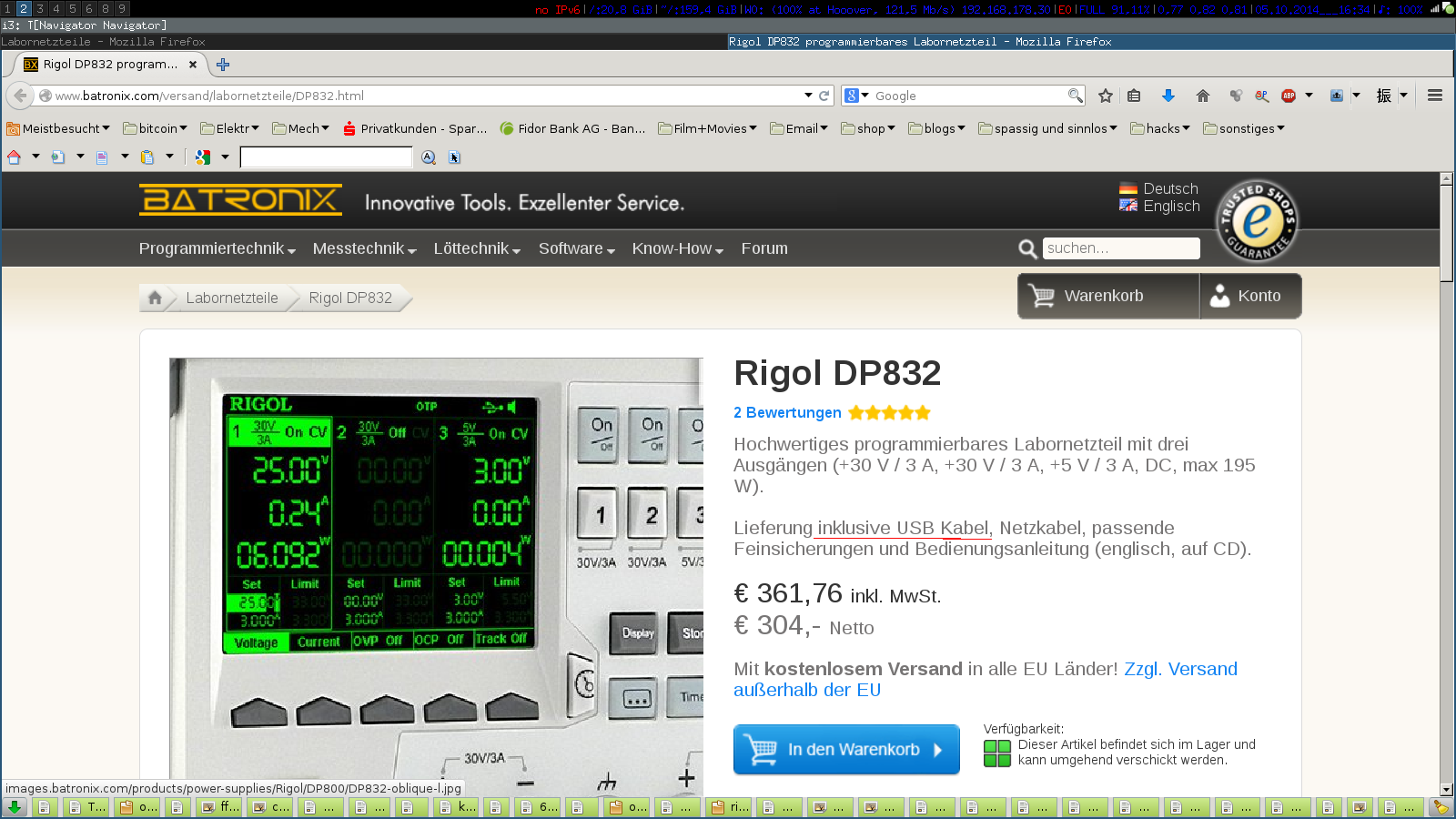Open the Software menu
This screenshot has width=1456, height=819.
point(577,248)
